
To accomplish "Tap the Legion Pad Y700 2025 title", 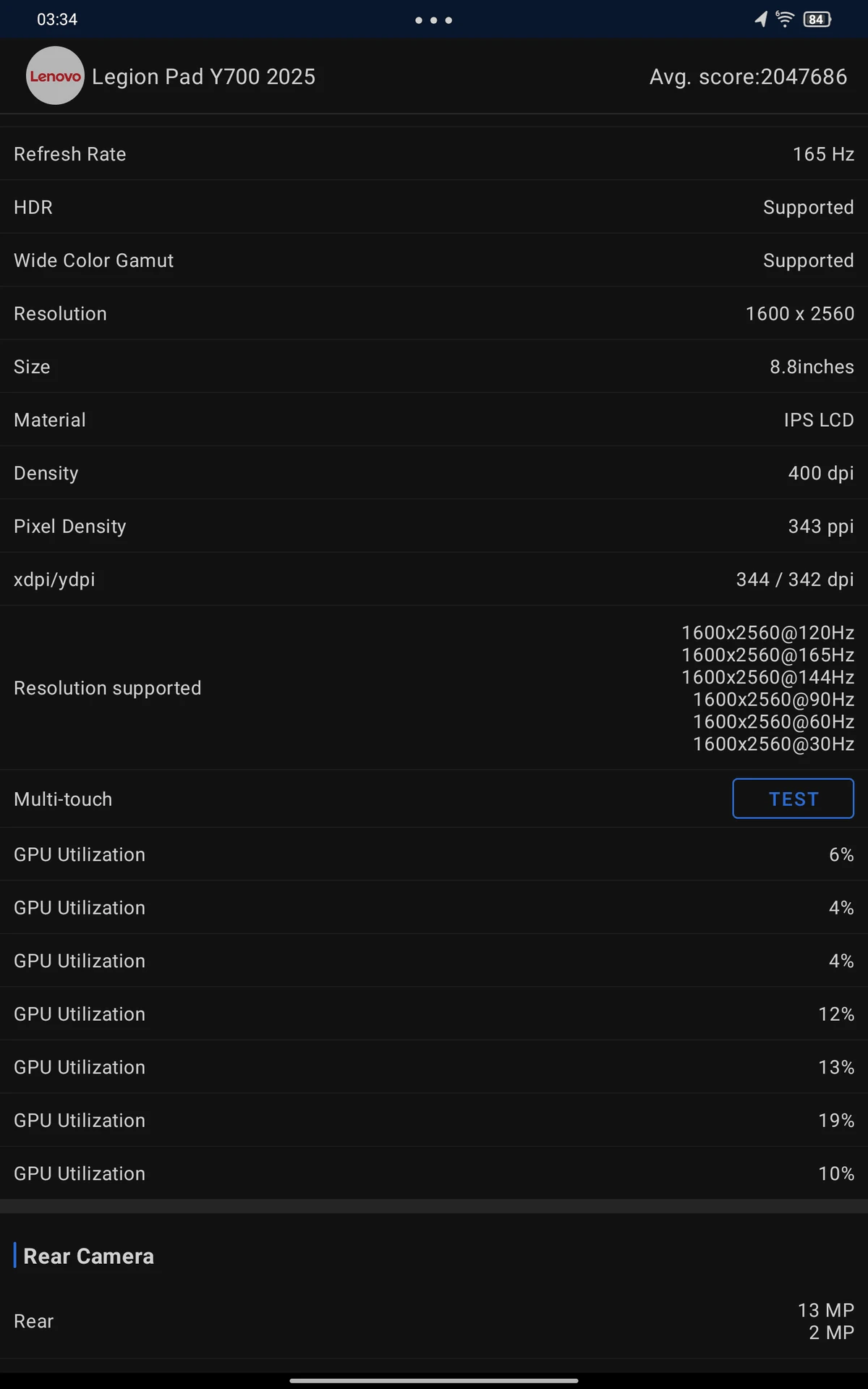I will coord(204,77).
